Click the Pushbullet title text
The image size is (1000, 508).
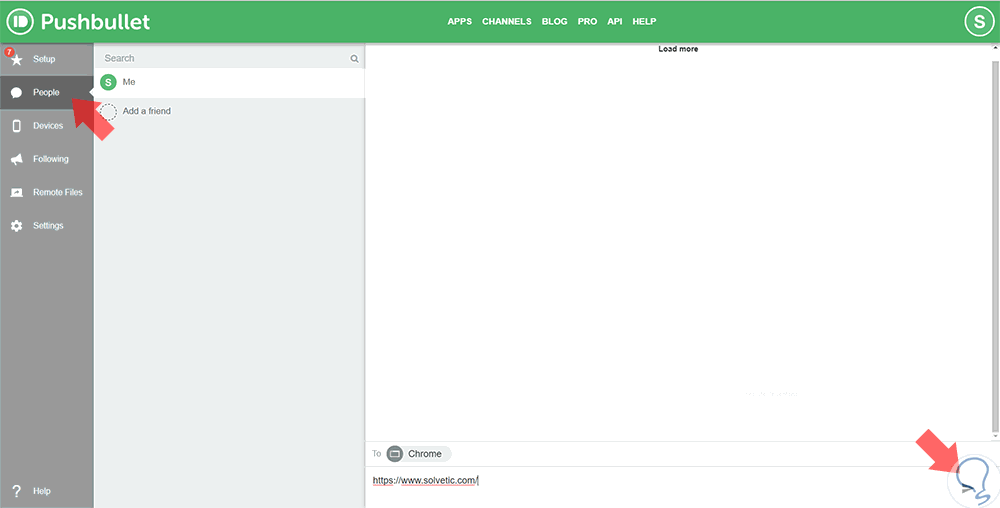(x=95, y=22)
